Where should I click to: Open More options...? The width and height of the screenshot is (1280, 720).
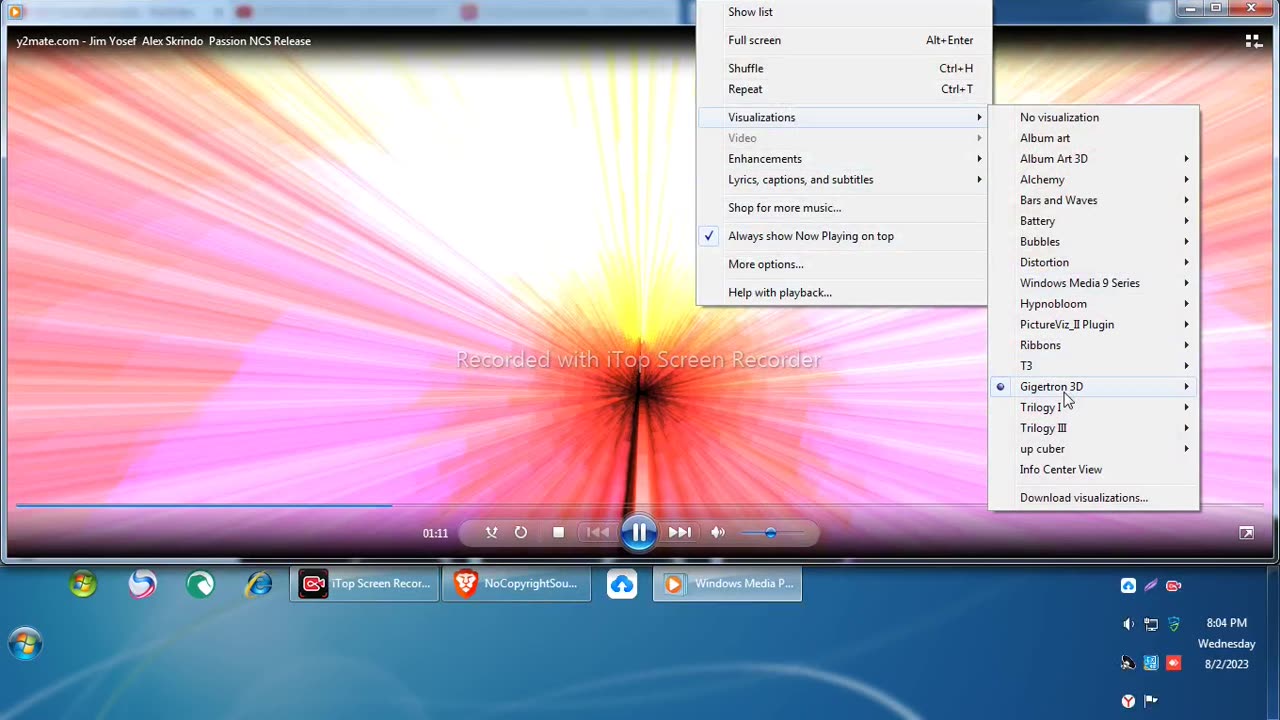[x=842, y=264]
